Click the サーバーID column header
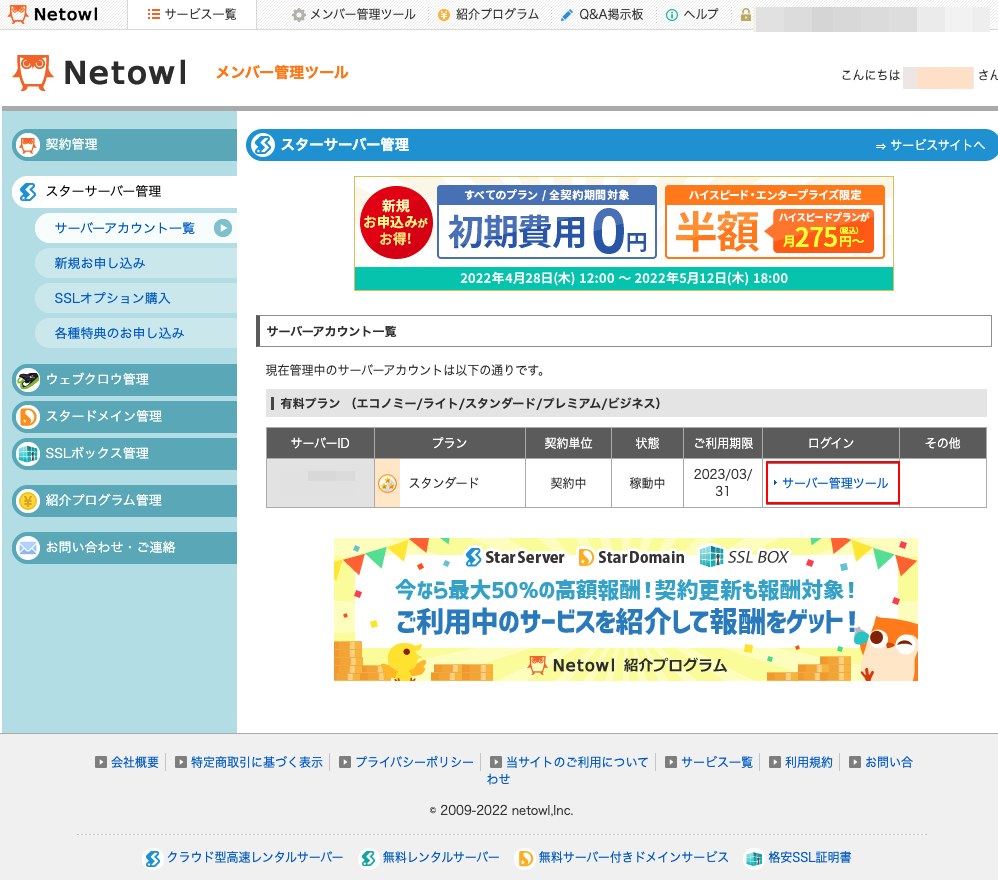The height and width of the screenshot is (880, 998). point(320,443)
